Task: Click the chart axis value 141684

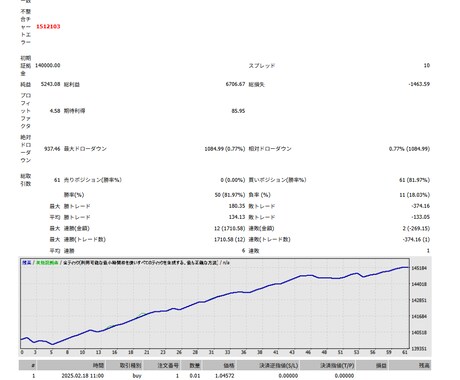Action: (419, 316)
